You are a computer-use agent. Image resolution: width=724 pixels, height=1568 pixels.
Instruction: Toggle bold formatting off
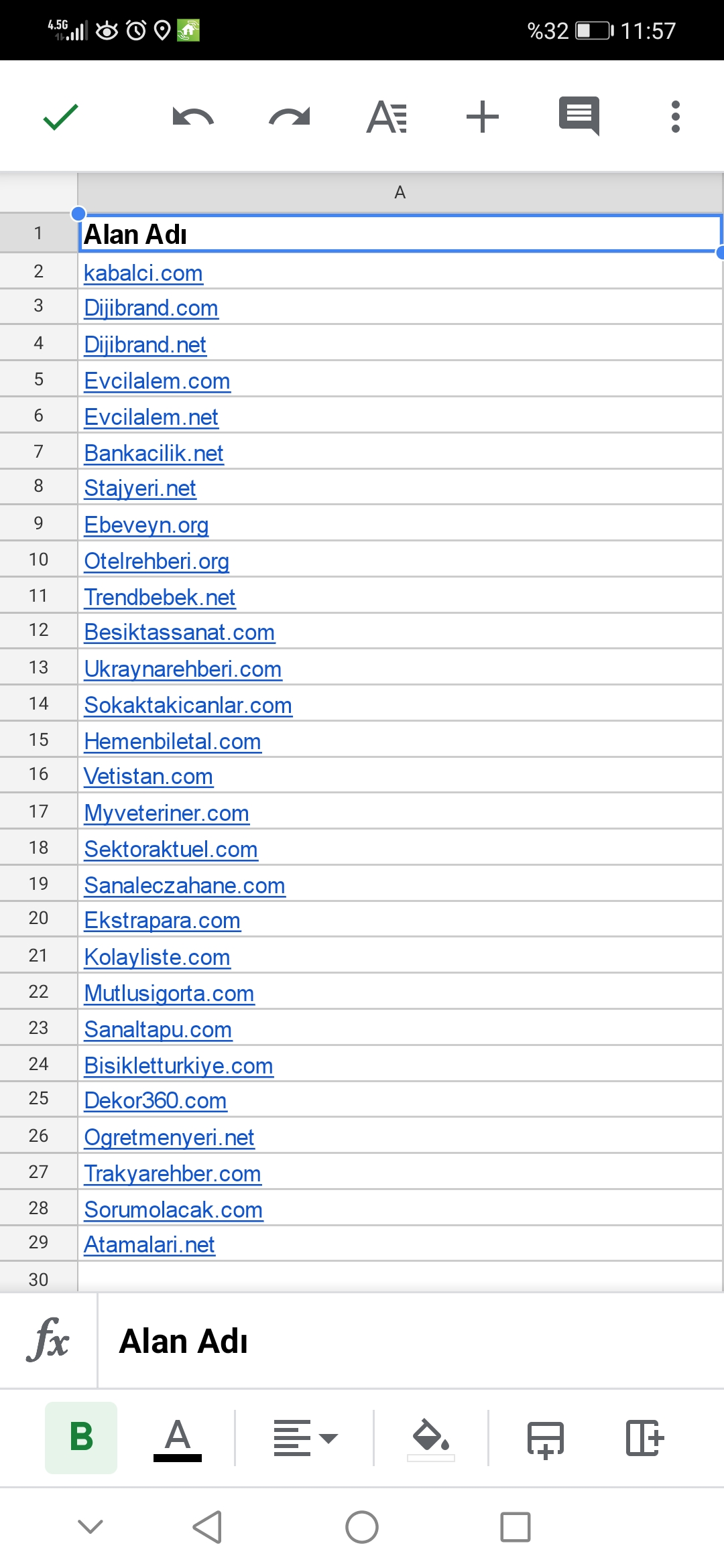point(81,1438)
